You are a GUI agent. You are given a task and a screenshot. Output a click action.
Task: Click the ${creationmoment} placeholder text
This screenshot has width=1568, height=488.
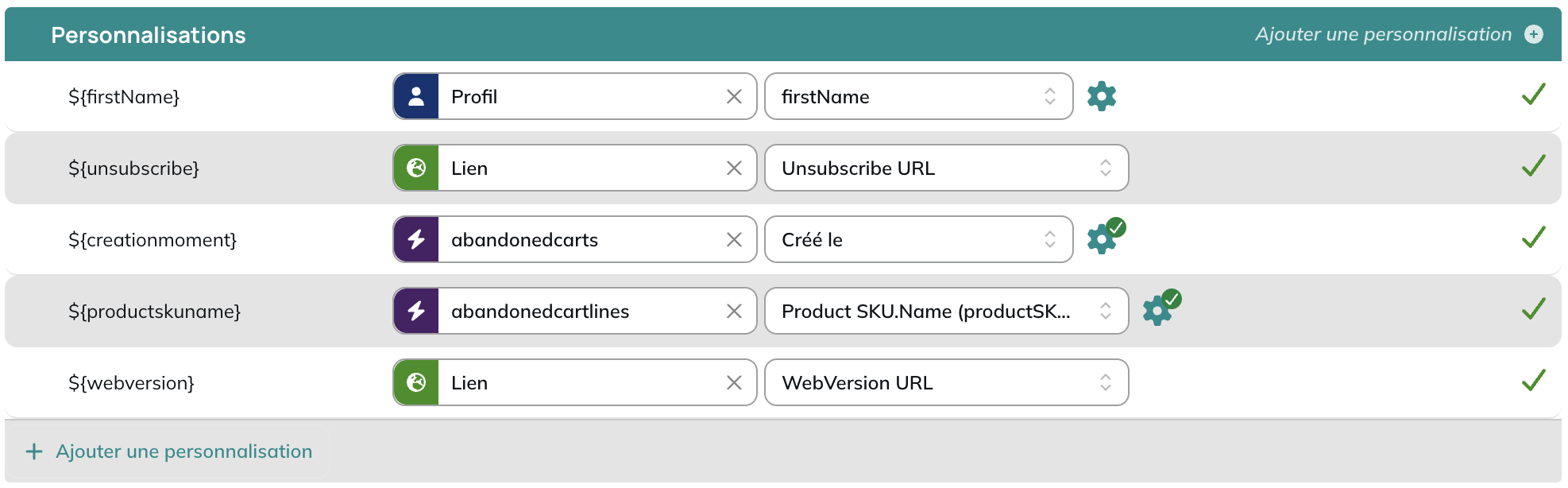click(x=153, y=240)
